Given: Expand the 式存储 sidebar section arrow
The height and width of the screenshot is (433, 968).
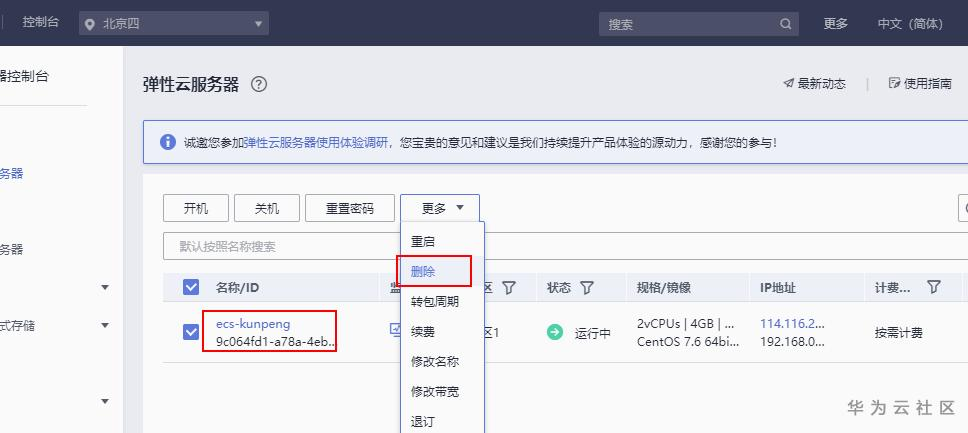Looking at the screenshot, I should pos(104,326).
